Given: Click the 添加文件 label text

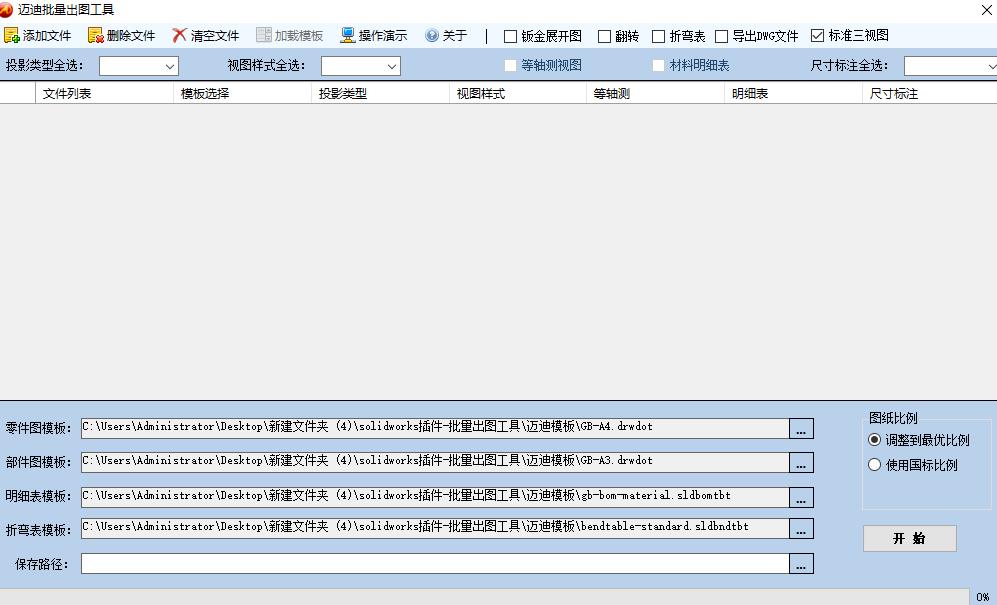Looking at the screenshot, I should [47, 36].
